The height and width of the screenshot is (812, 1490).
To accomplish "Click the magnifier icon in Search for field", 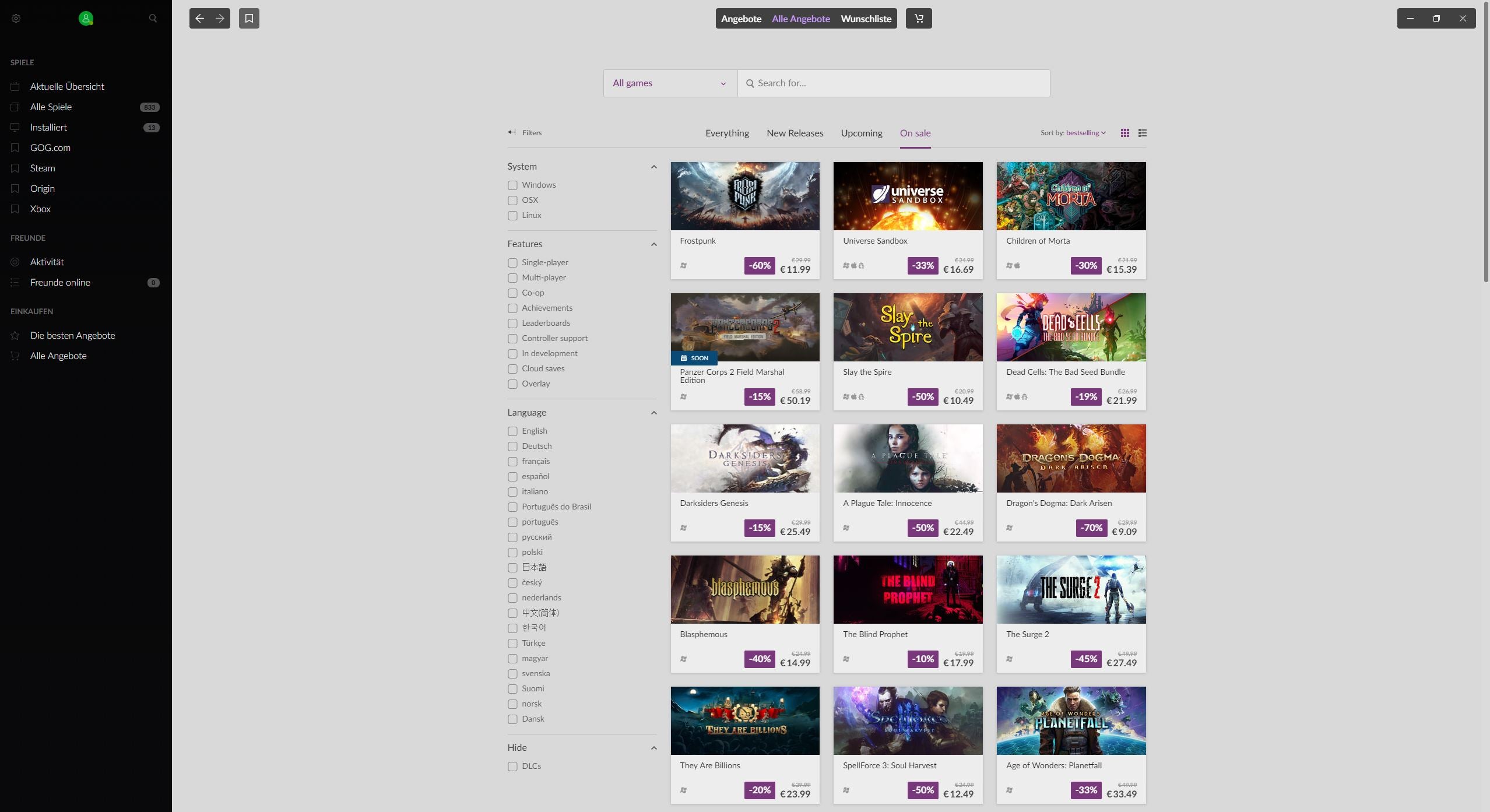I will (x=750, y=83).
